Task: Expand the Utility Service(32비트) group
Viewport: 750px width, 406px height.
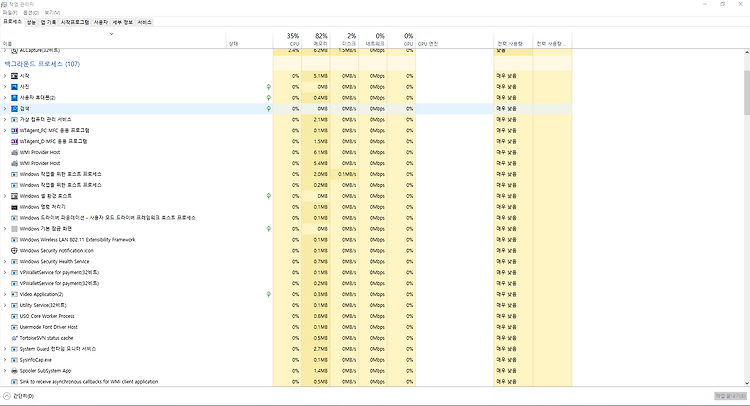Action: click(5, 305)
